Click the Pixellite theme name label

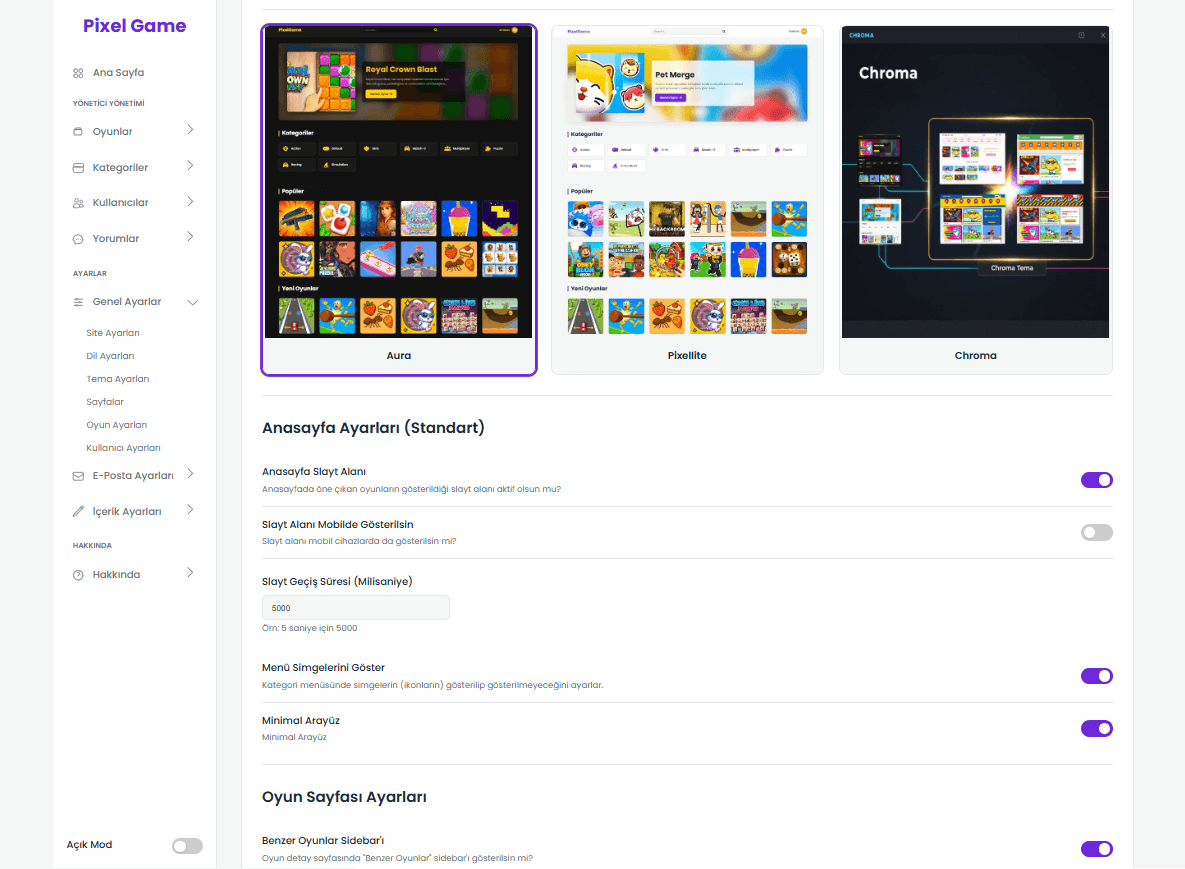click(687, 356)
